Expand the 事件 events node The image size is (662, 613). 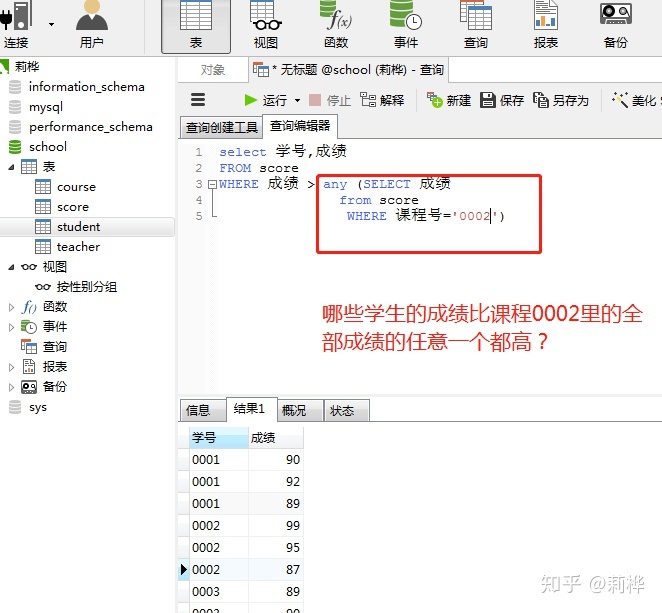[x=11, y=327]
